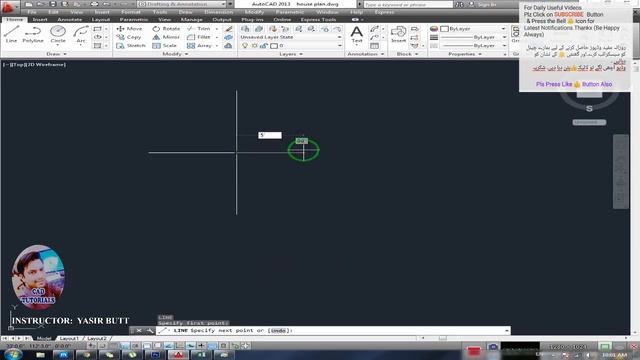Pick the Arc tool

coord(81,34)
